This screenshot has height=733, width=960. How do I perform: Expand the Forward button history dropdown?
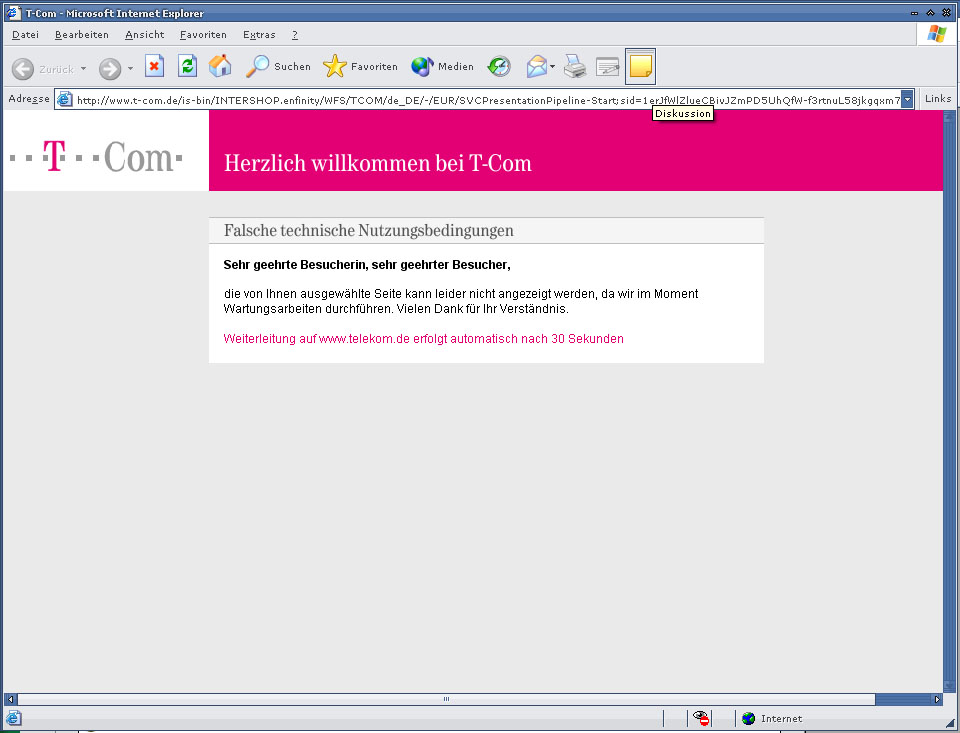pos(130,68)
